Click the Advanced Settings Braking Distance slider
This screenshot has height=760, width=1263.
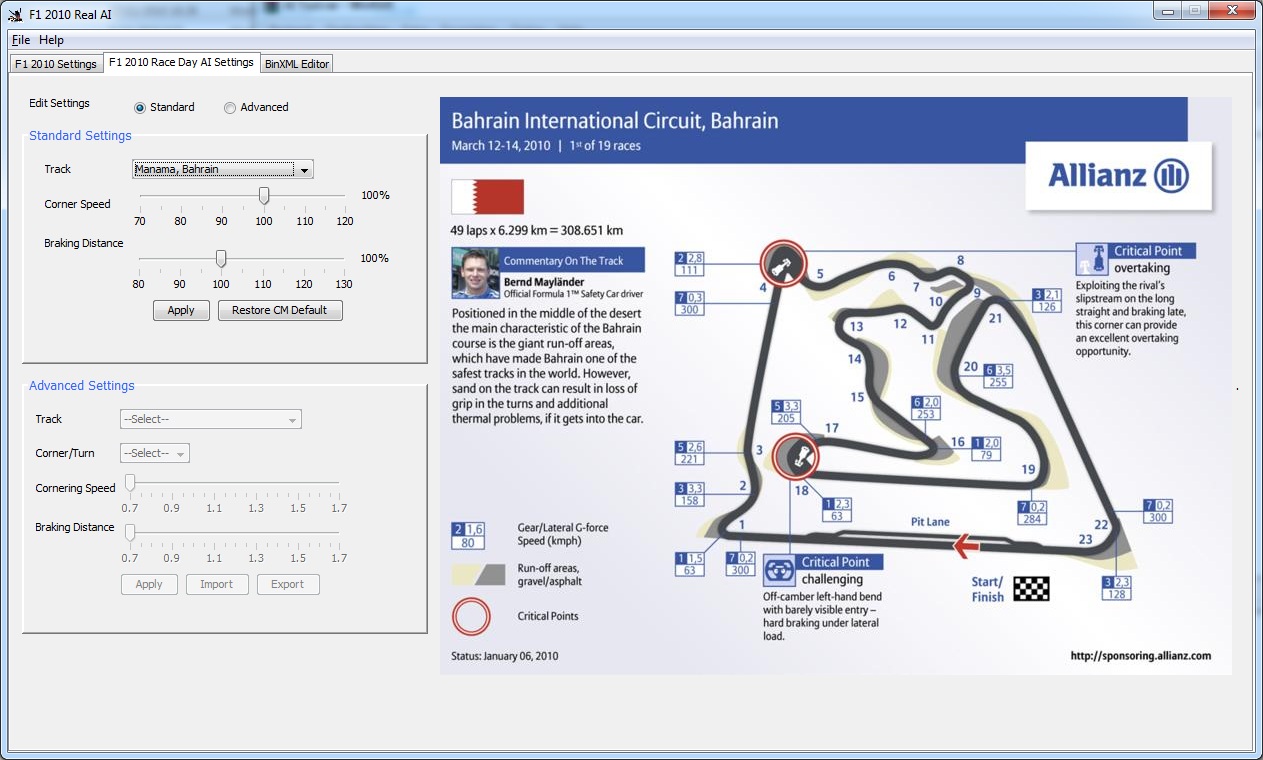tap(130, 532)
